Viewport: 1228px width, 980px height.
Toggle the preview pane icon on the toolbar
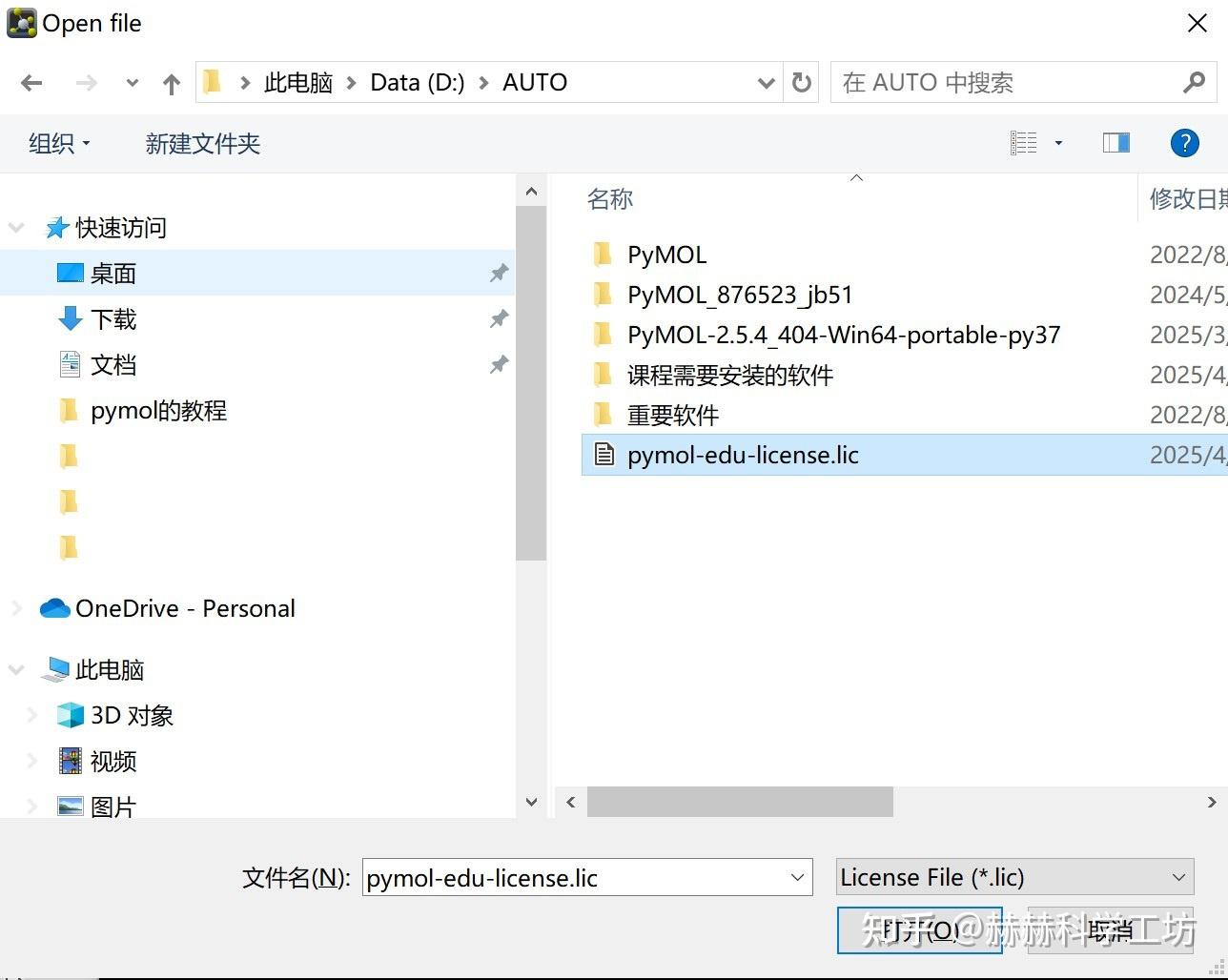pyautogui.click(x=1115, y=142)
